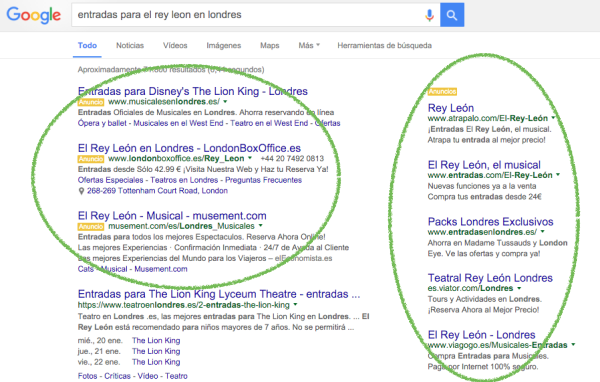This screenshot has height=382, width=600.
Task: Open dropdown arrow next to es.viator.com URL
Action: (519, 288)
